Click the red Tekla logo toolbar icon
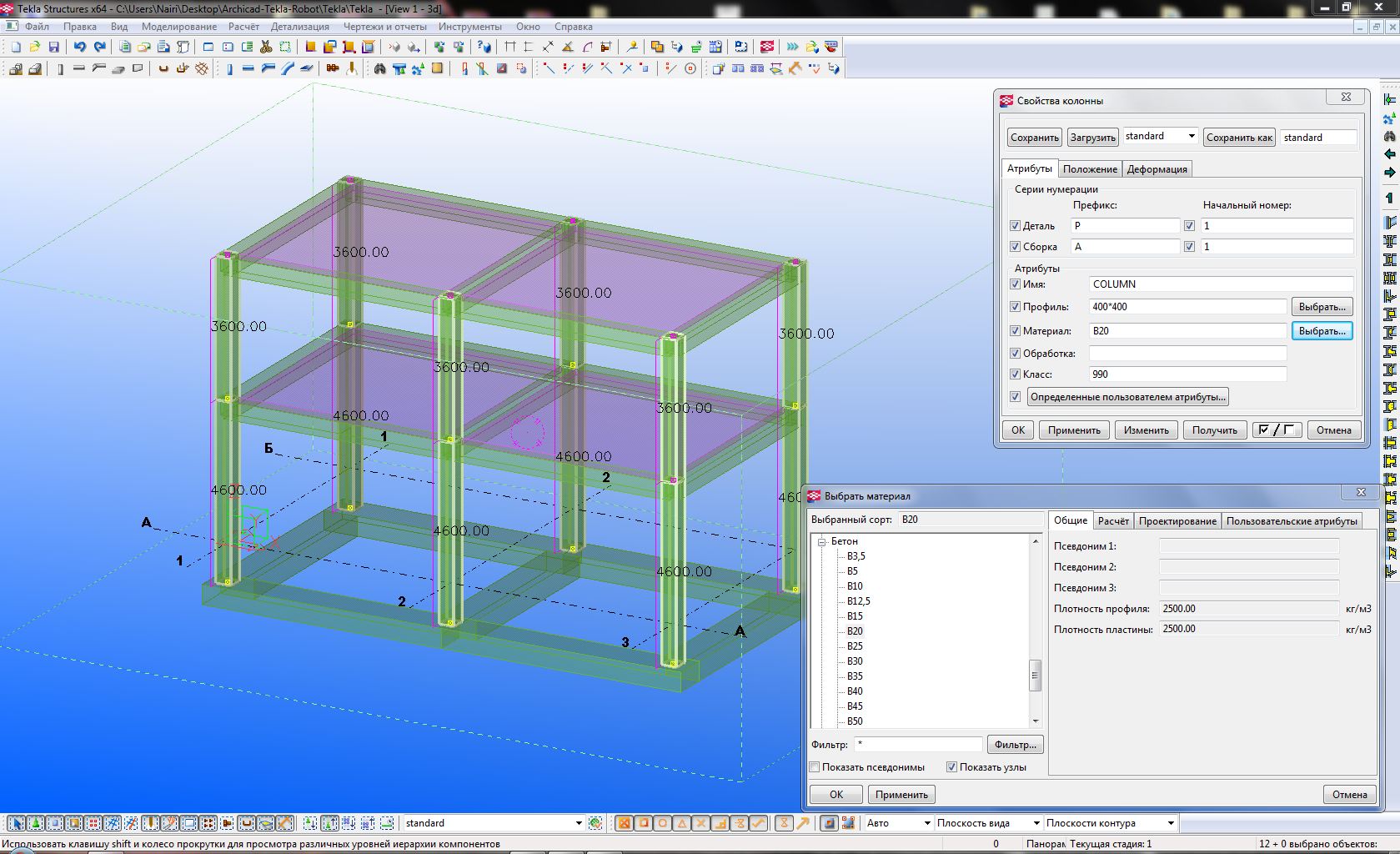The height and width of the screenshot is (854, 1400). (767, 48)
